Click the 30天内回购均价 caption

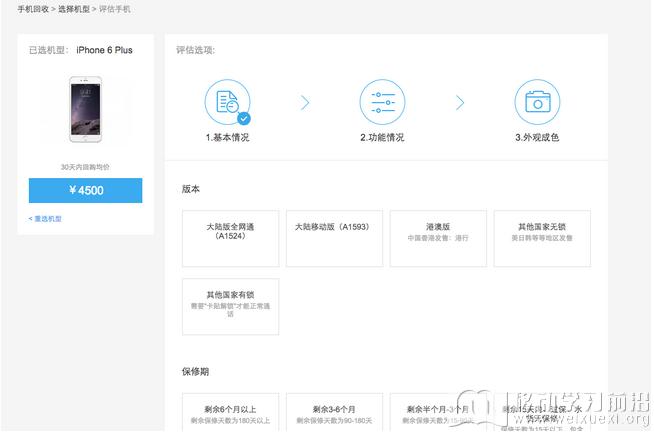pyautogui.click(x=85, y=167)
